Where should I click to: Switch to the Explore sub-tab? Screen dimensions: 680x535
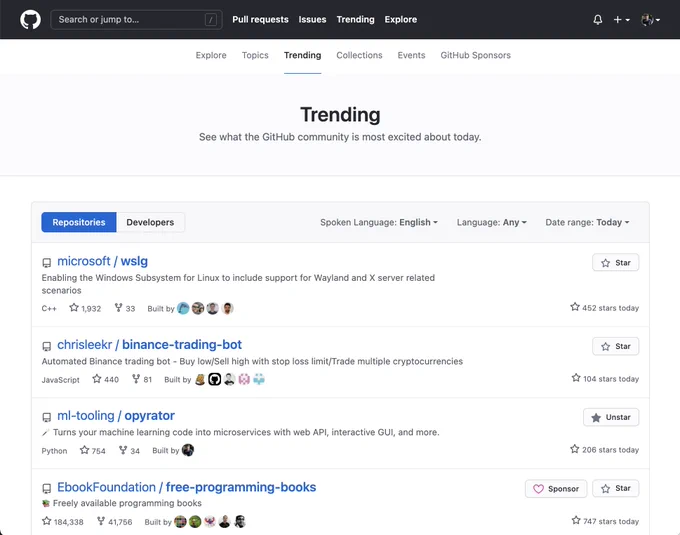tap(211, 55)
